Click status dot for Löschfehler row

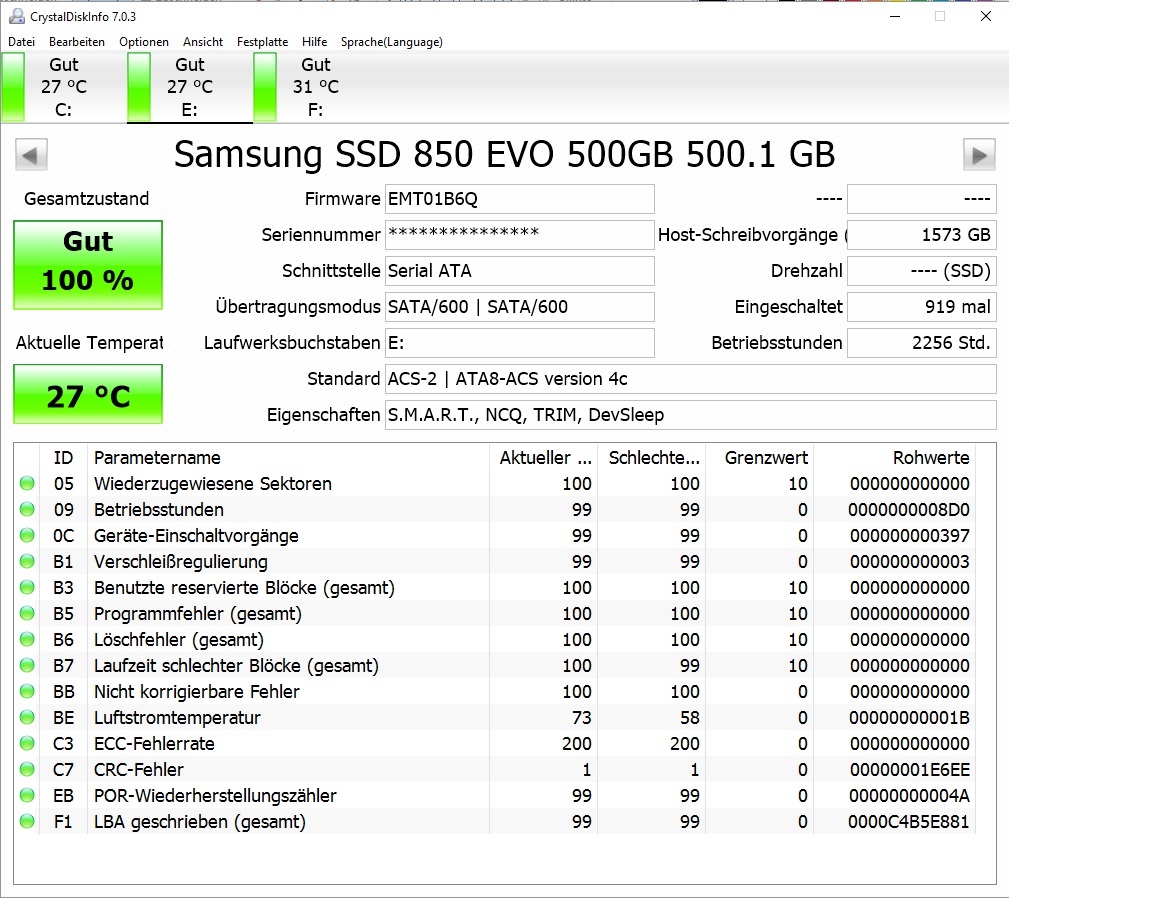coord(27,639)
